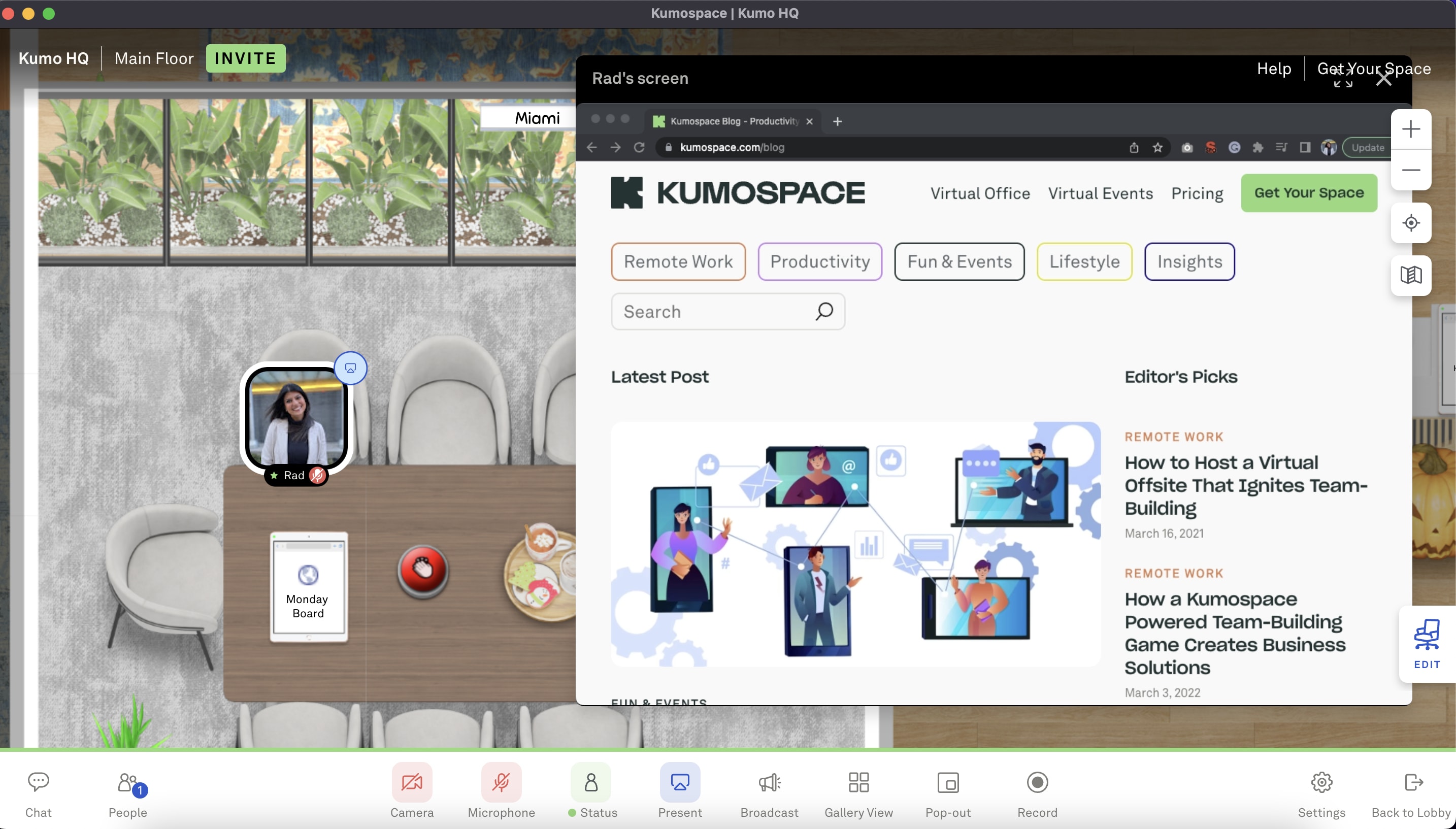The height and width of the screenshot is (829, 1456).
Task: Expand Rad's screen to fullscreen
Action: coord(1343,79)
